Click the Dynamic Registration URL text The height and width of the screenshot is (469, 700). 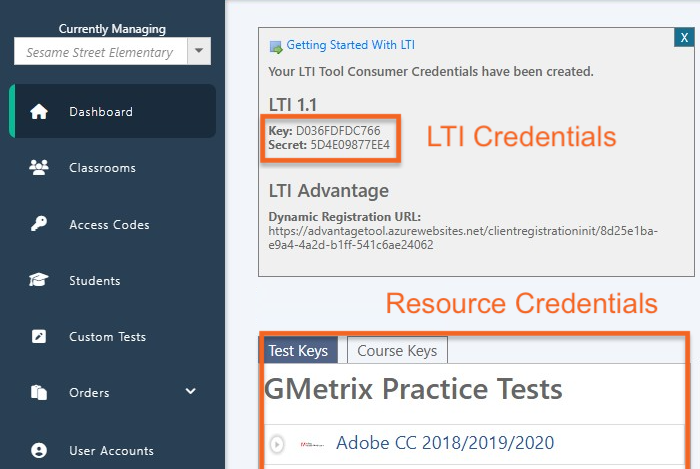[462, 238]
